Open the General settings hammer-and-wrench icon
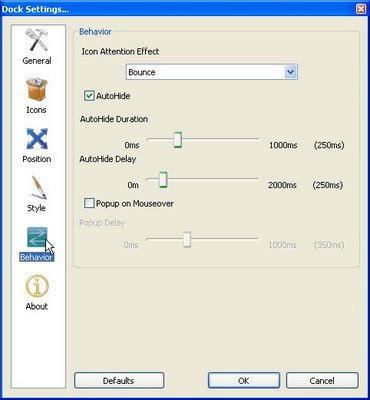The height and width of the screenshot is (400, 370). [37, 41]
